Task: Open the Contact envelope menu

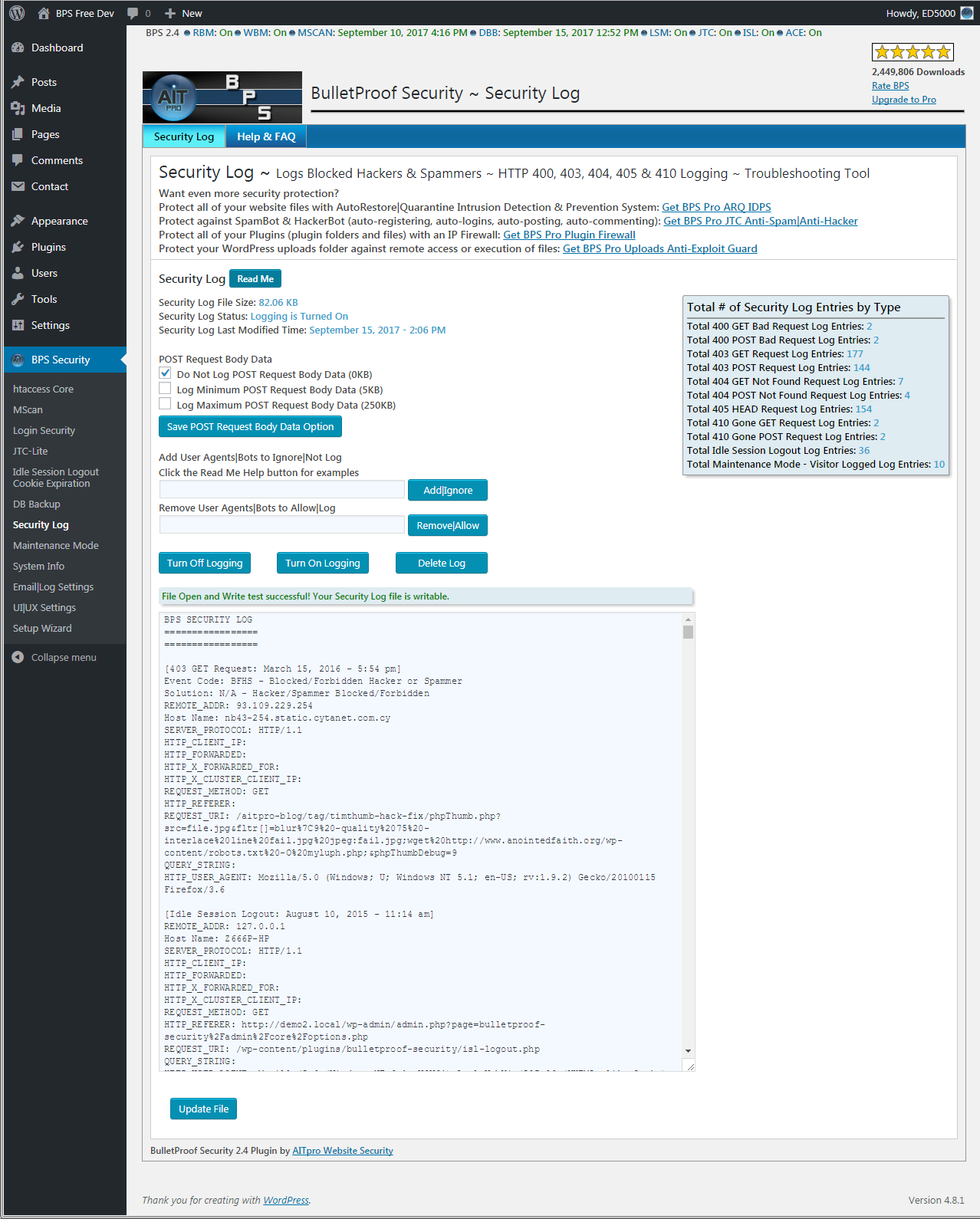Action: point(64,186)
